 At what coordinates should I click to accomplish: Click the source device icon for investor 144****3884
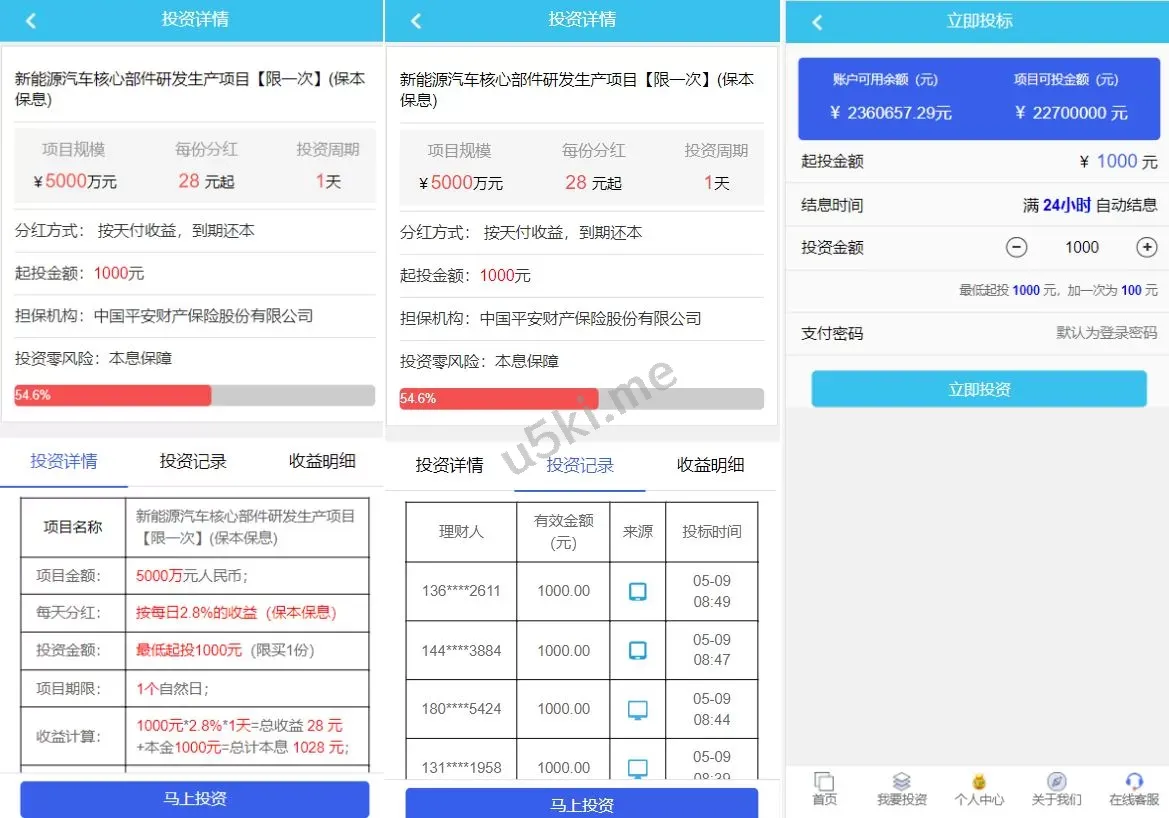pyautogui.click(x=637, y=651)
